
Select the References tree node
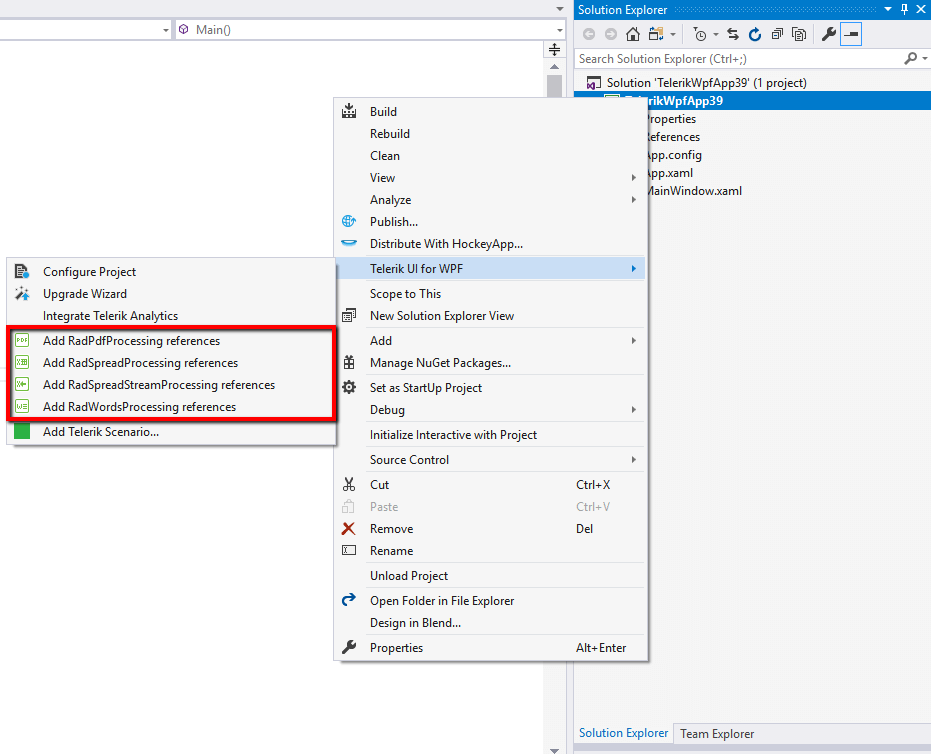pos(673,137)
